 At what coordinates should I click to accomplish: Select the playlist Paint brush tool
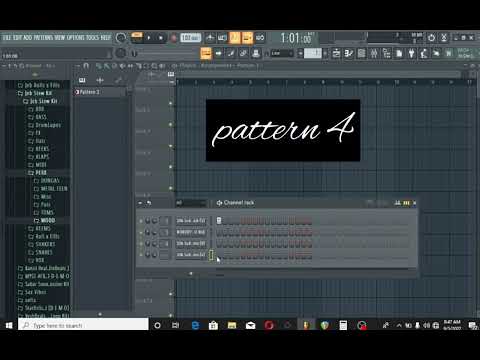(x=107, y=66)
